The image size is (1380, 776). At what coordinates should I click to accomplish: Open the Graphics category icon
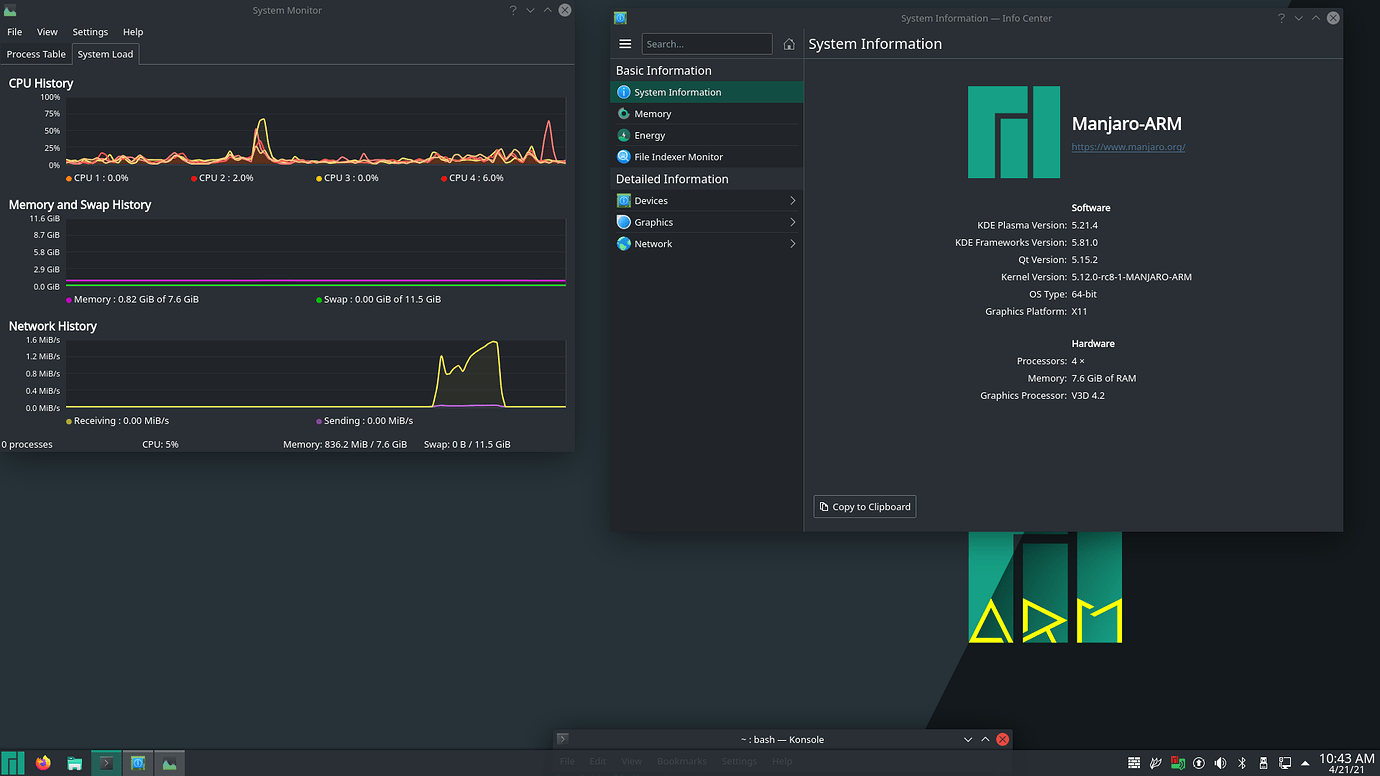(x=624, y=221)
